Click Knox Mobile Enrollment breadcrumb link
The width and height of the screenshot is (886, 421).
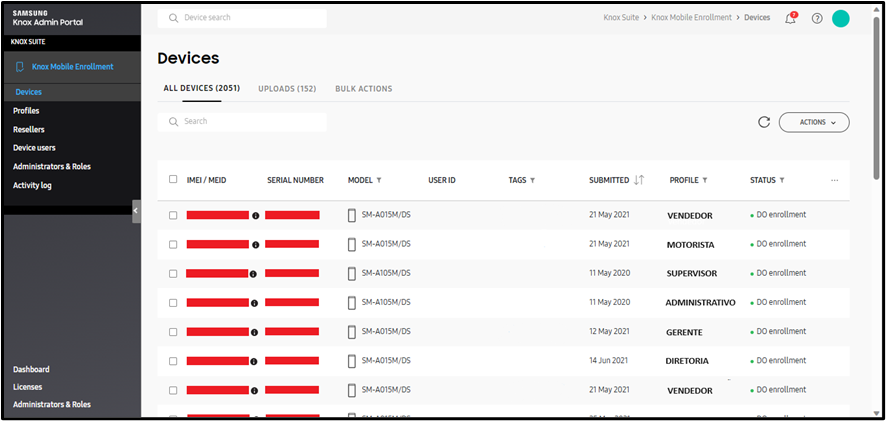692,18
